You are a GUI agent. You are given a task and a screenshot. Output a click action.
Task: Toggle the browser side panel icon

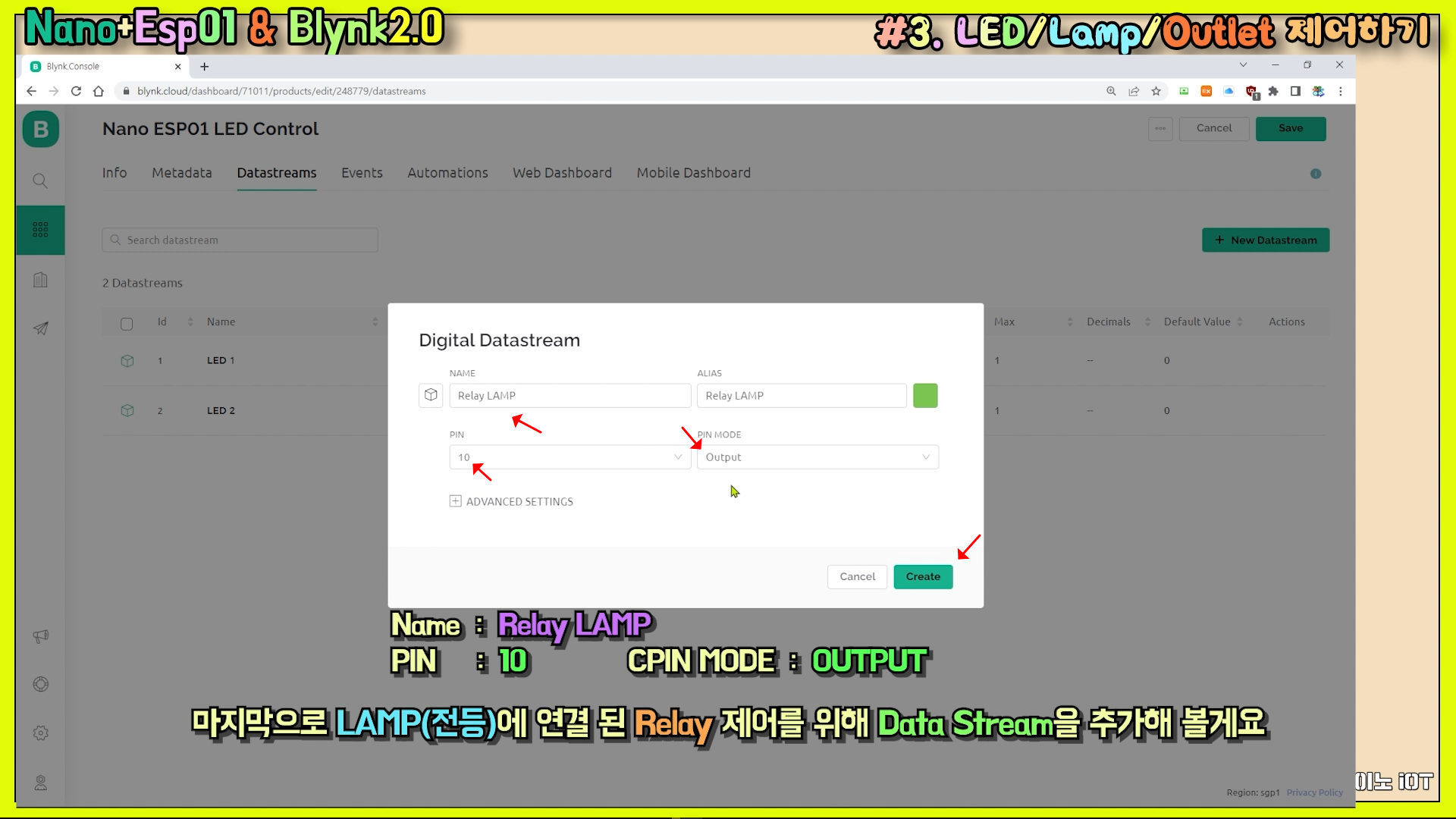click(x=1295, y=91)
